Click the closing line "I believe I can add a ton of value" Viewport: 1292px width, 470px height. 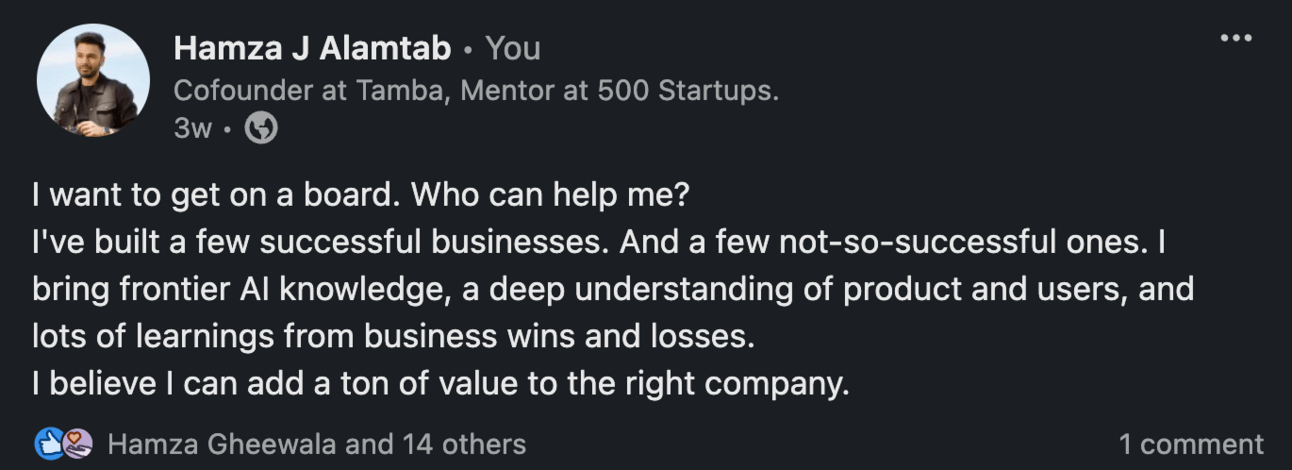click(x=440, y=384)
